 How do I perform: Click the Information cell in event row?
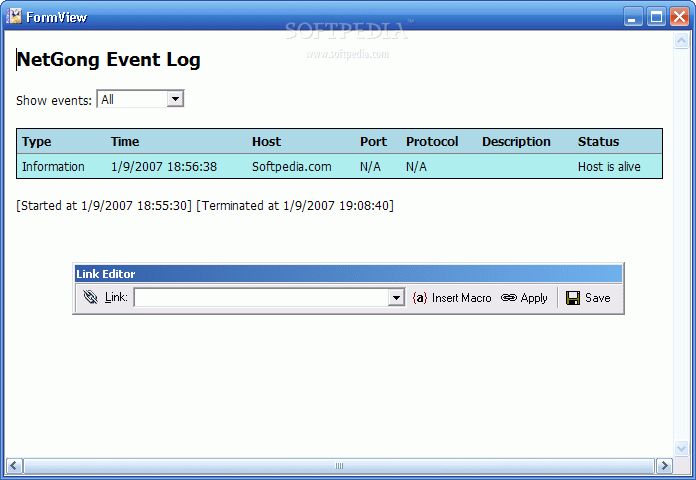[53, 167]
